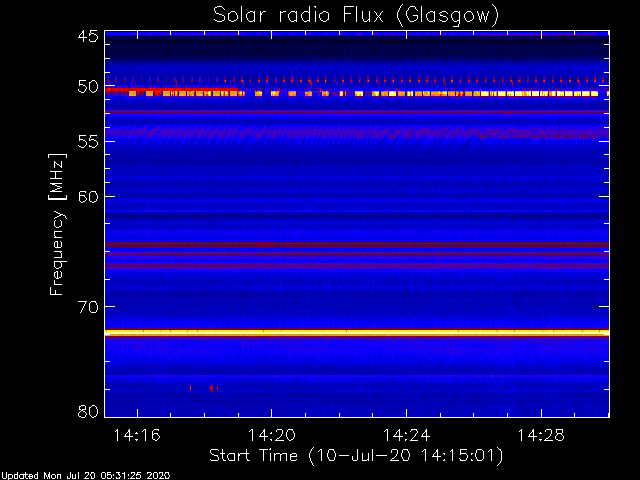Click the "Updated Mon Jul 20 05:31:25 2020" timestamp

[x=85, y=476]
